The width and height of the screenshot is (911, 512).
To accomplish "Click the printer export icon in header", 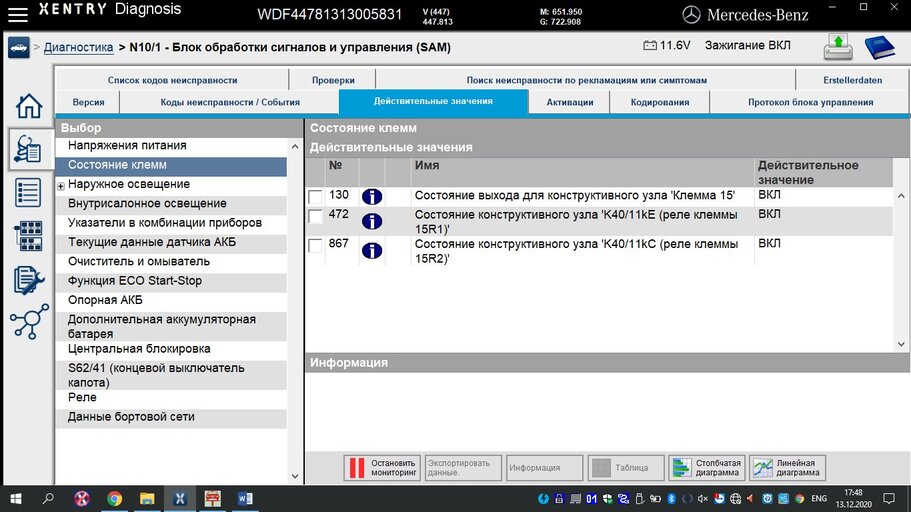I will coord(838,47).
